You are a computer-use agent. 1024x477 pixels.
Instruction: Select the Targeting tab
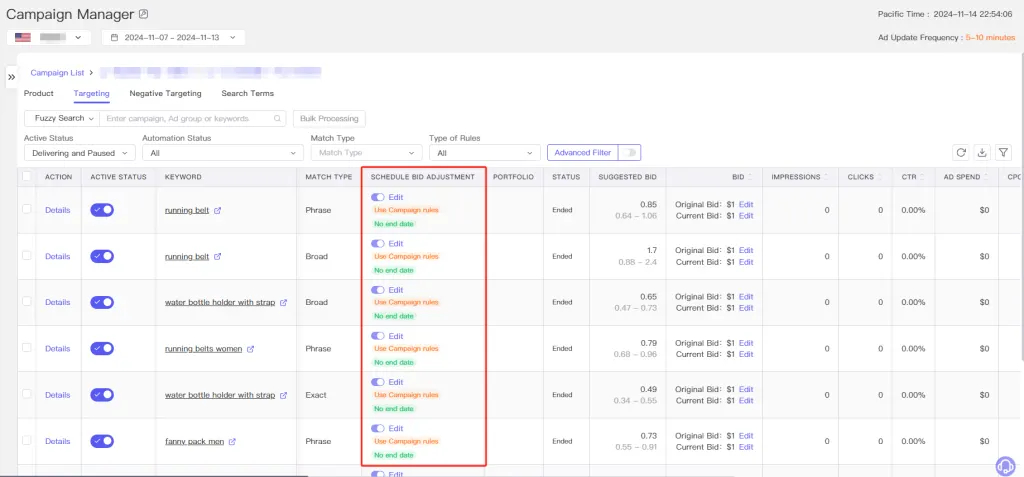[91, 93]
